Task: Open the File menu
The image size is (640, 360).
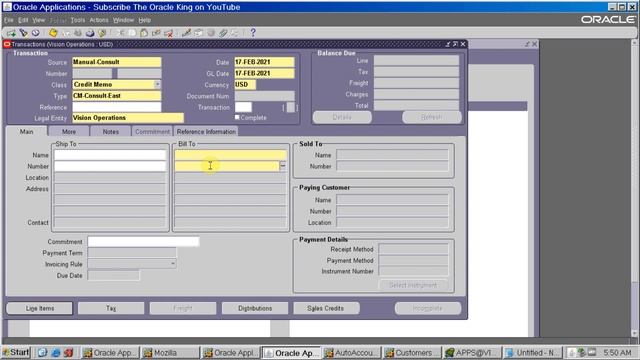Action: [9, 20]
